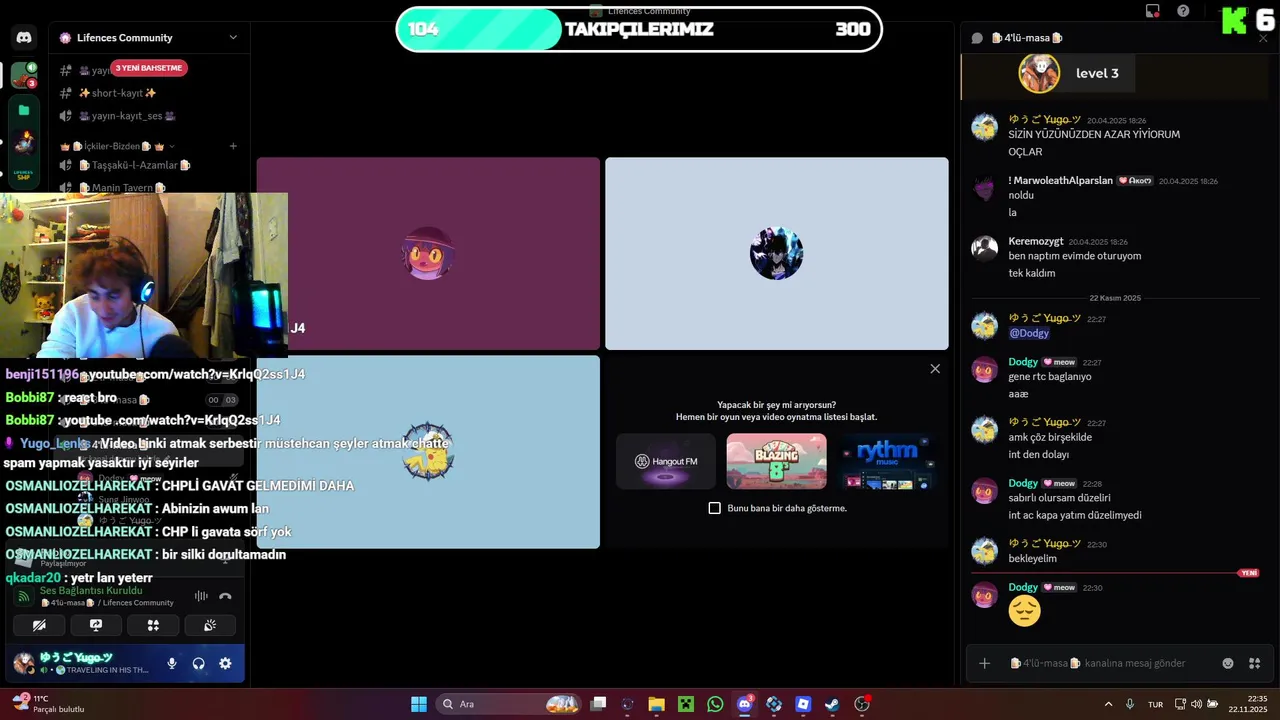Open the weather widget on taskbar
This screenshot has height=720, width=1280.
48,704
